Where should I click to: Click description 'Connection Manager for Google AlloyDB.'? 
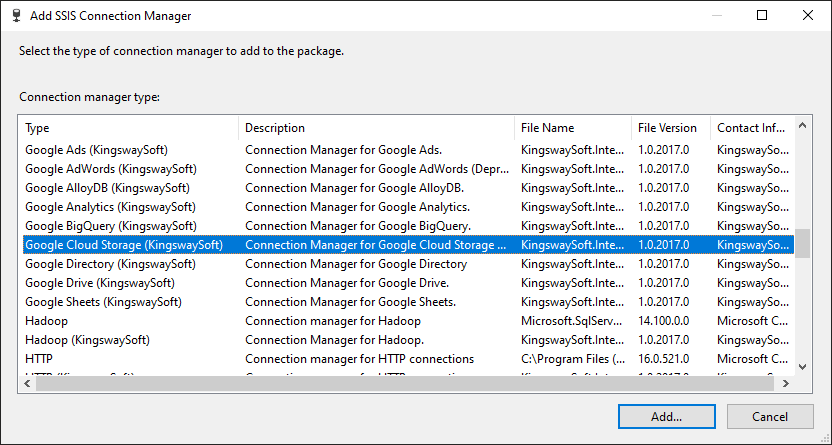click(354, 188)
